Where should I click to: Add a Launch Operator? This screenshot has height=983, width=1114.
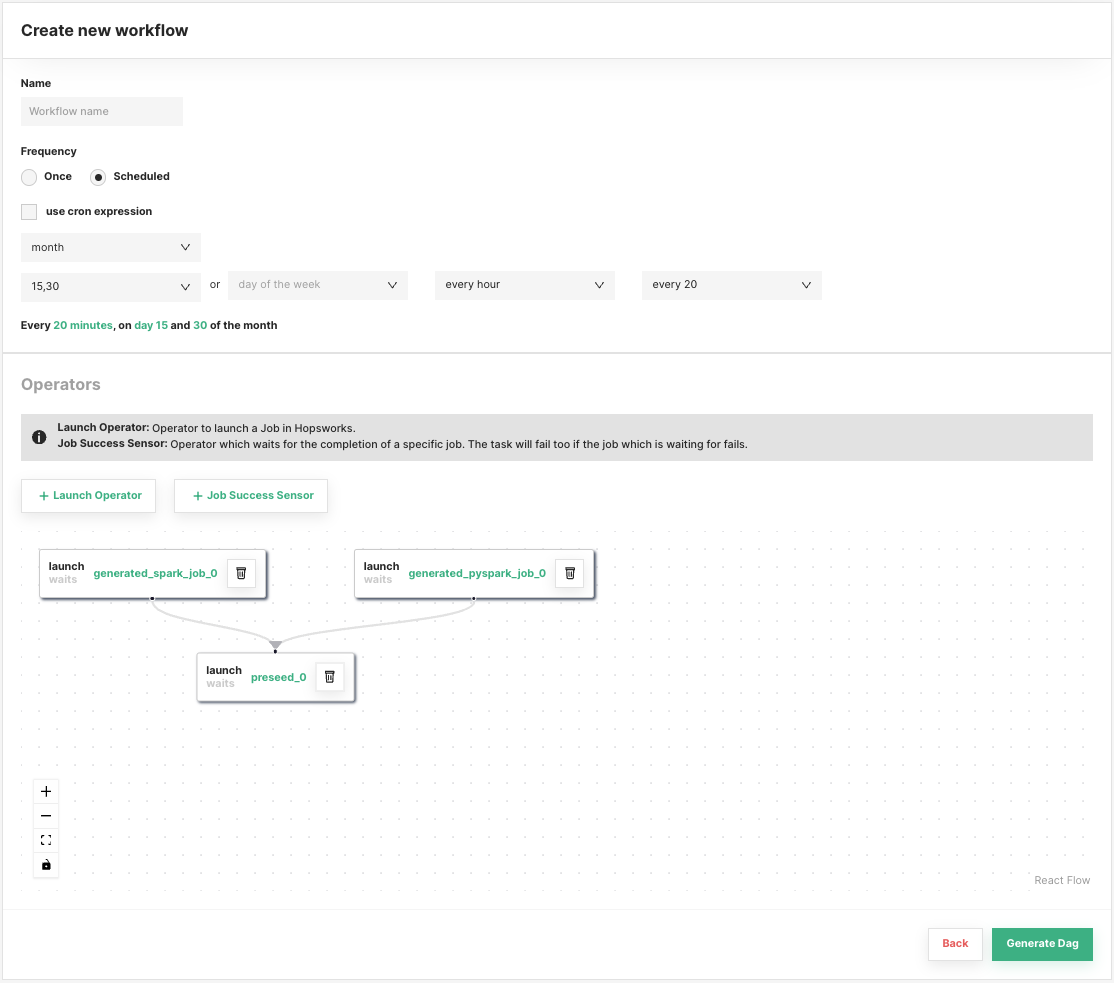89,495
